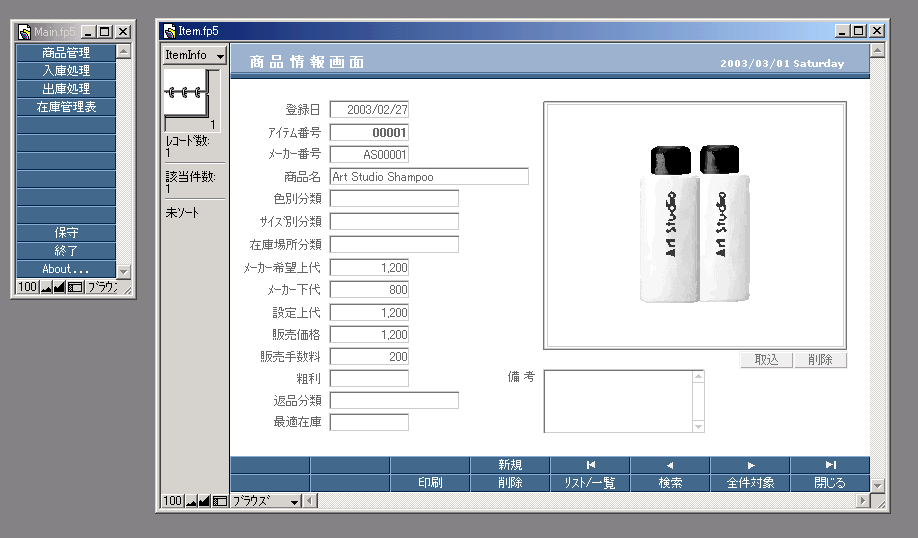Click the 全件対象 button
The image size is (918, 538).
(750, 483)
